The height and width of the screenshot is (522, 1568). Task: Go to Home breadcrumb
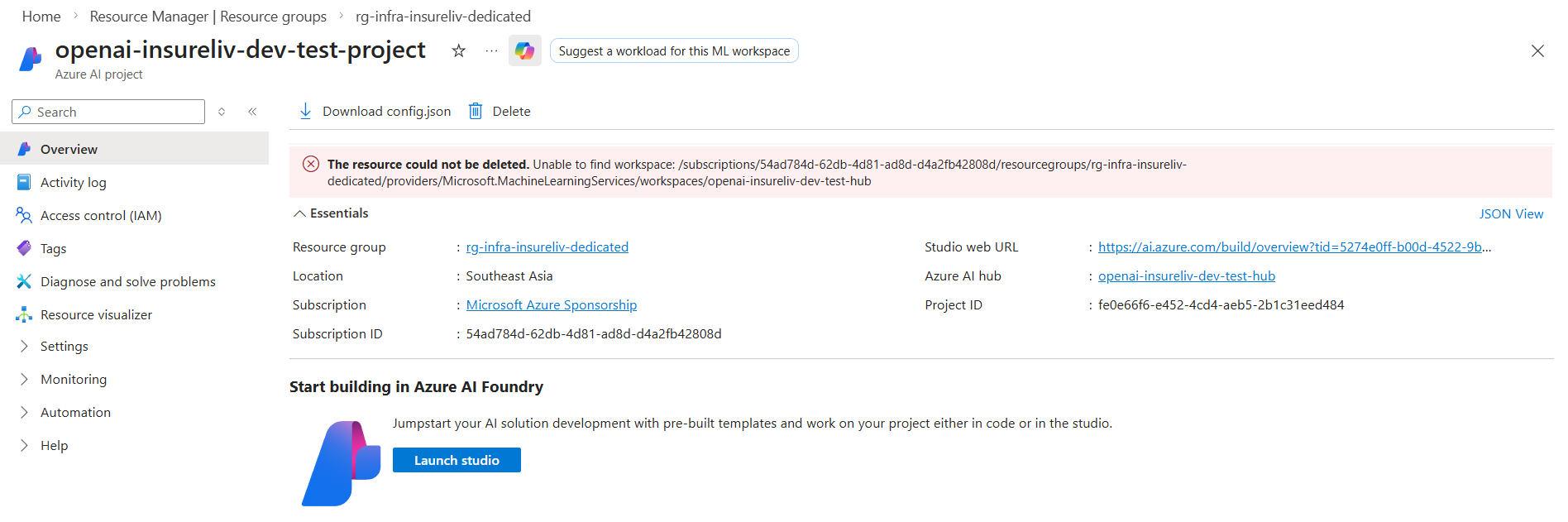click(41, 17)
